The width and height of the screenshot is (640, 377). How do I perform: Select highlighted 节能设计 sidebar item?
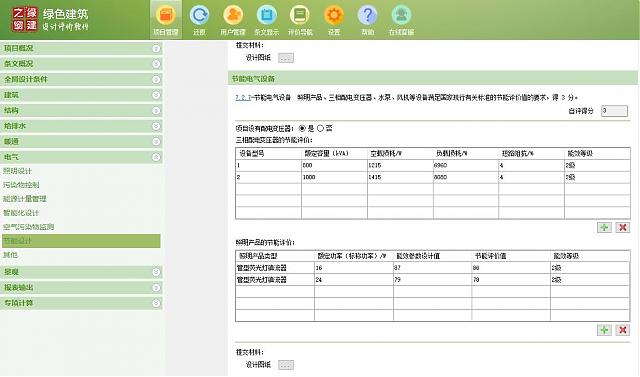(x=81, y=241)
